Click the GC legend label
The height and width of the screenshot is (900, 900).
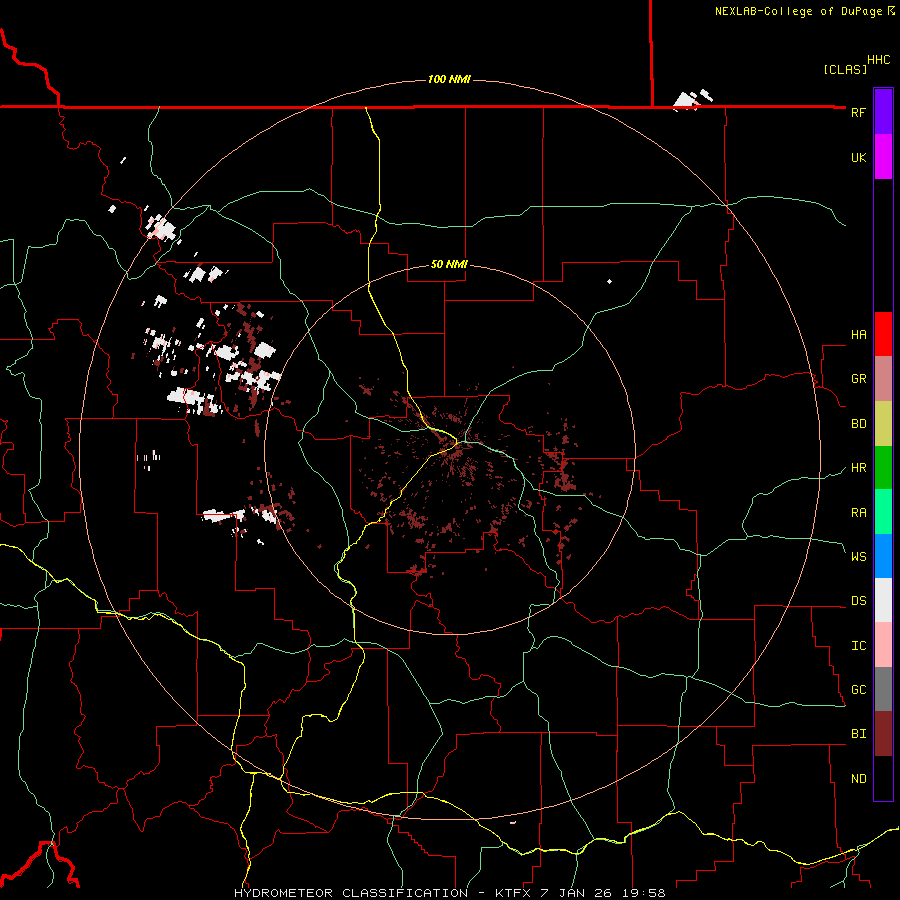[x=858, y=689]
